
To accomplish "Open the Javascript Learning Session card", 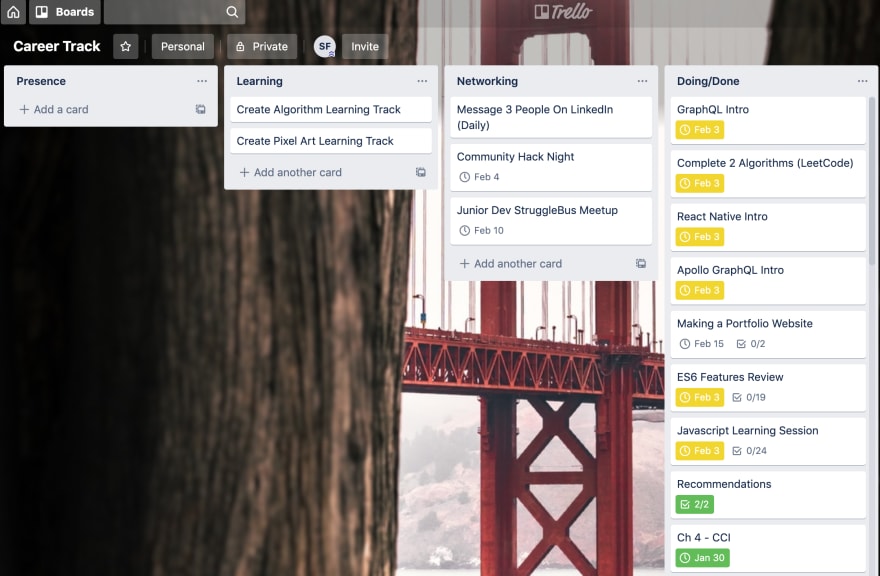I will pos(768,441).
